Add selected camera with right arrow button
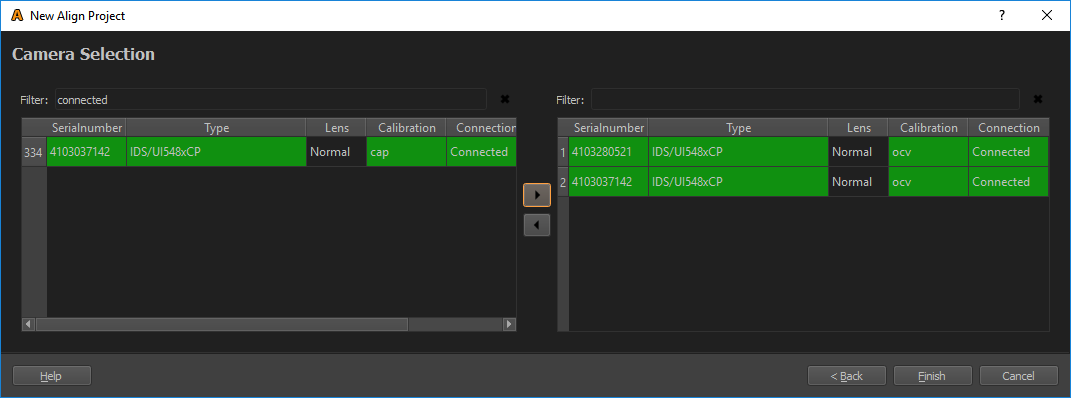Viewport: 1071px width, 398px height. (x=537, y=195)
